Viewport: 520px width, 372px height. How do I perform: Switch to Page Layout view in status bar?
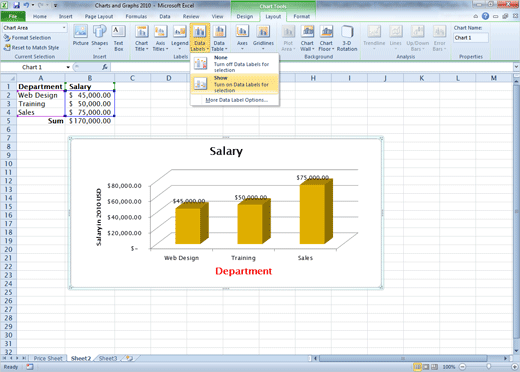426,367
